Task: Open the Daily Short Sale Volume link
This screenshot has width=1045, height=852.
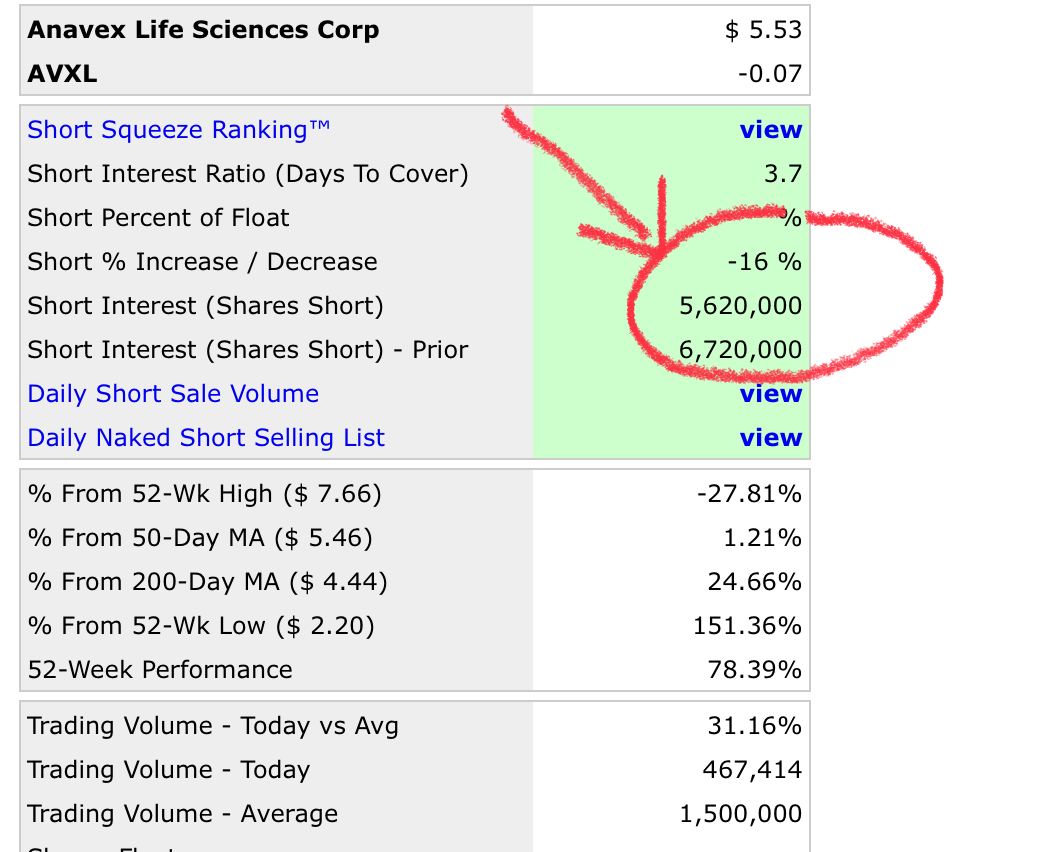Action: pos(173,393)
